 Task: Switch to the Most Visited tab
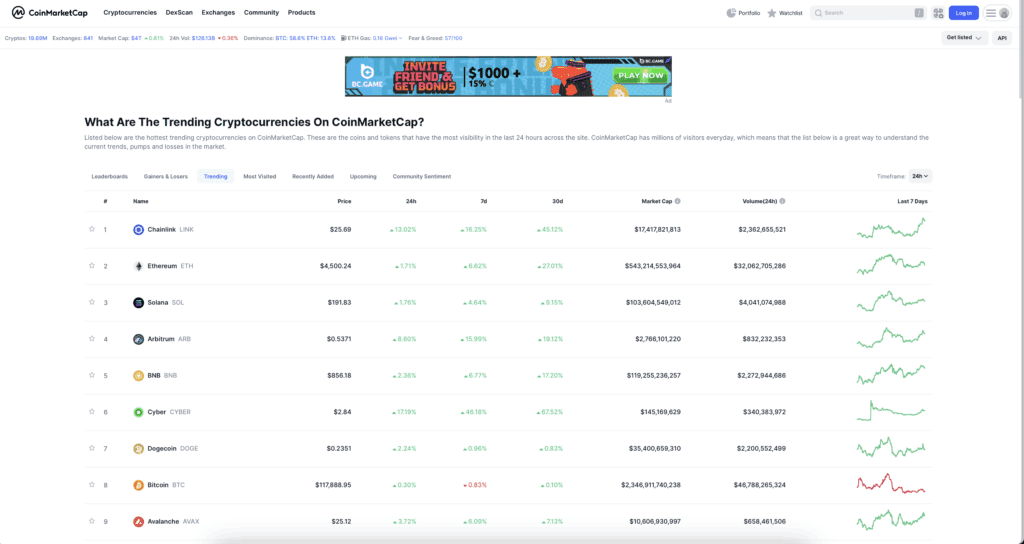point(260,176)
